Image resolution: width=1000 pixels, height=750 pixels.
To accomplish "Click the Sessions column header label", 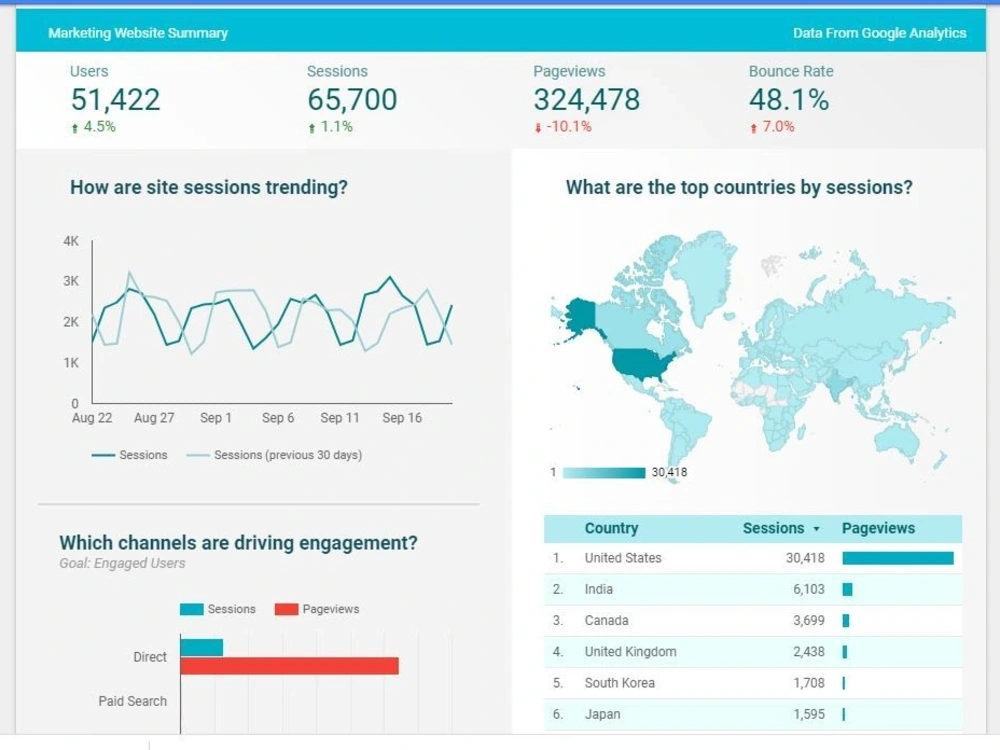I will coord(773,528).
